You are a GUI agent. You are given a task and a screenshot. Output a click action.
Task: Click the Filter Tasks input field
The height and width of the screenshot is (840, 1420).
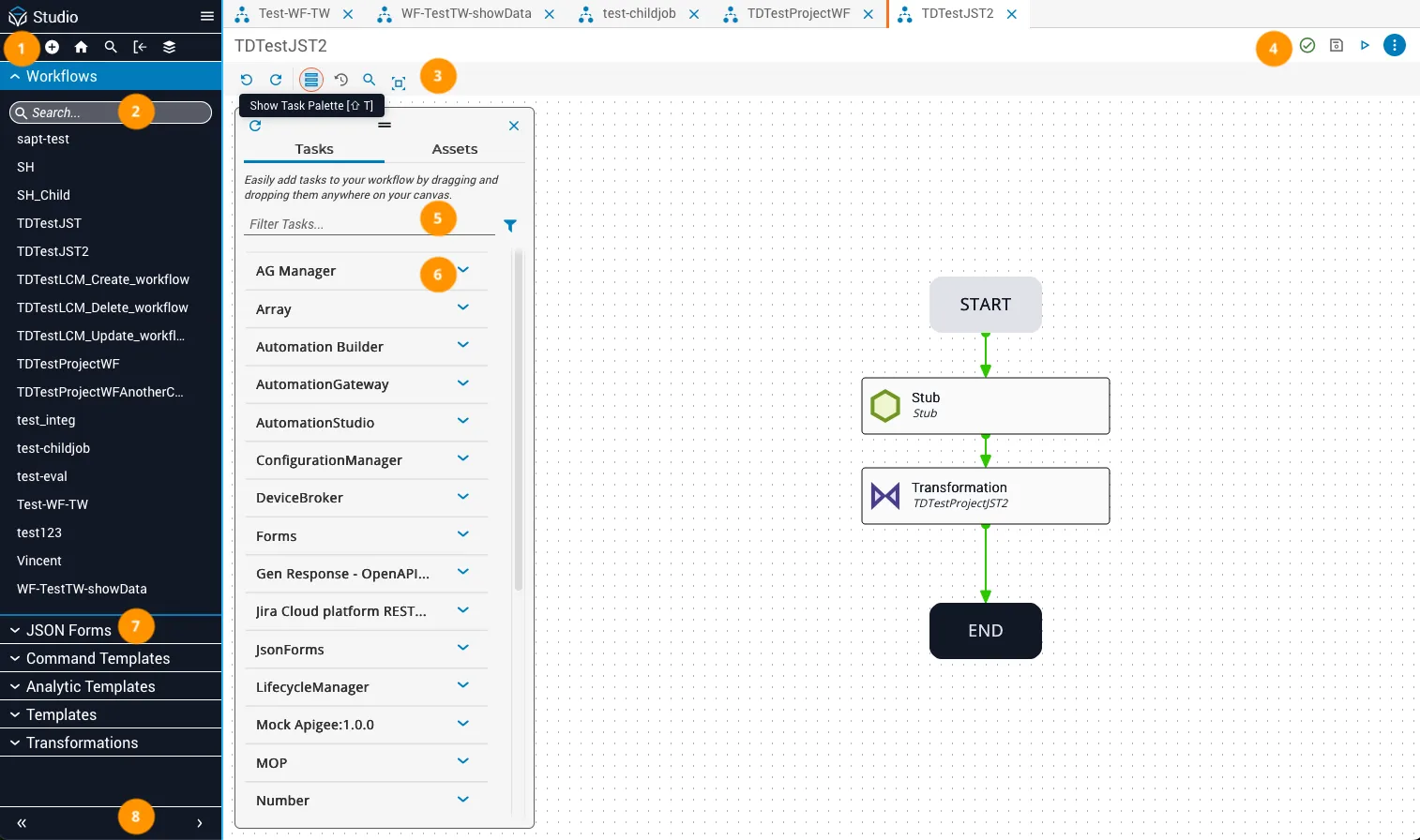pyautogui.click(x=370, y=224)
